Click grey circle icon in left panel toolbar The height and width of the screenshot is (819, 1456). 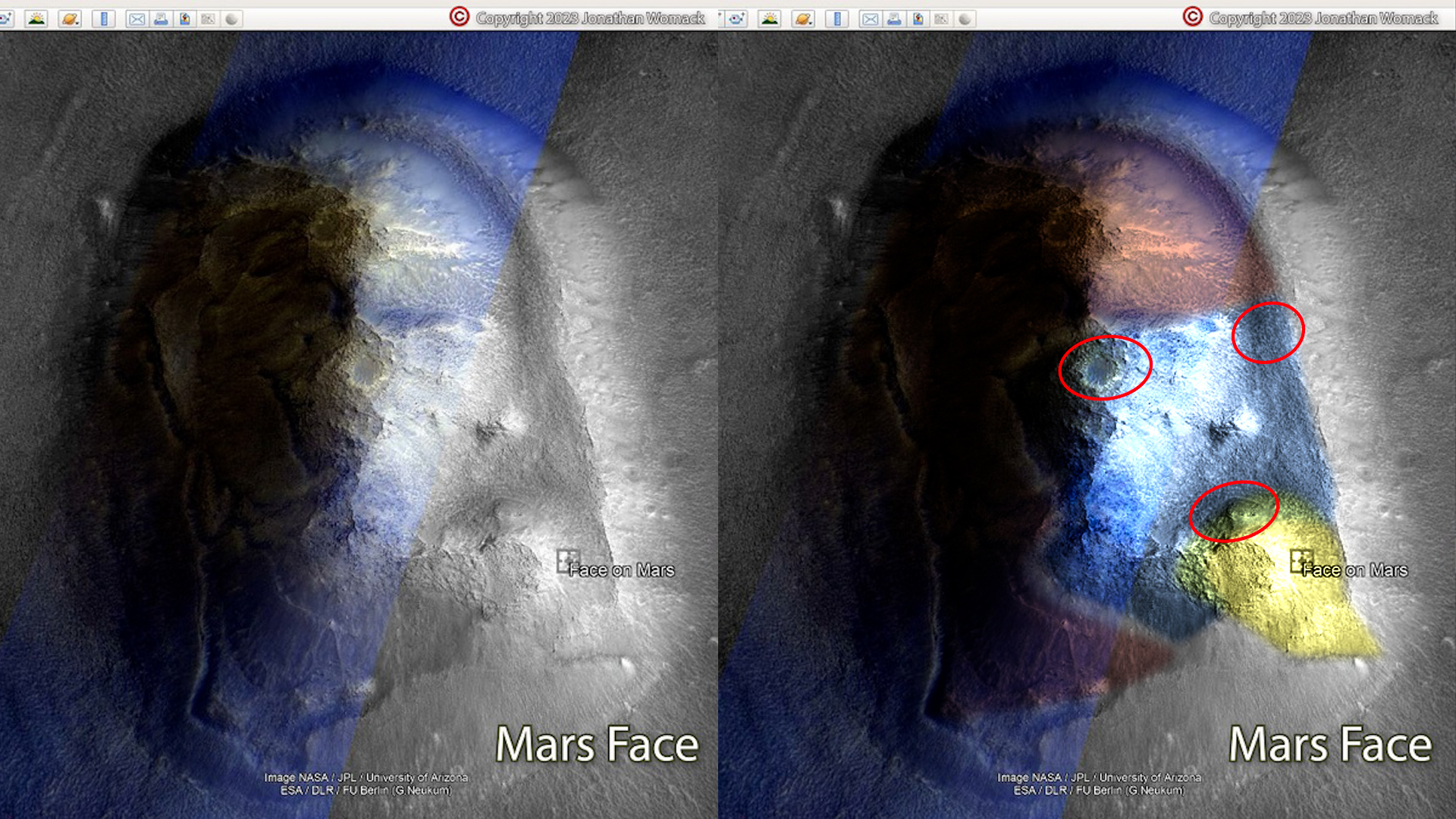click(x=231, y=19)
